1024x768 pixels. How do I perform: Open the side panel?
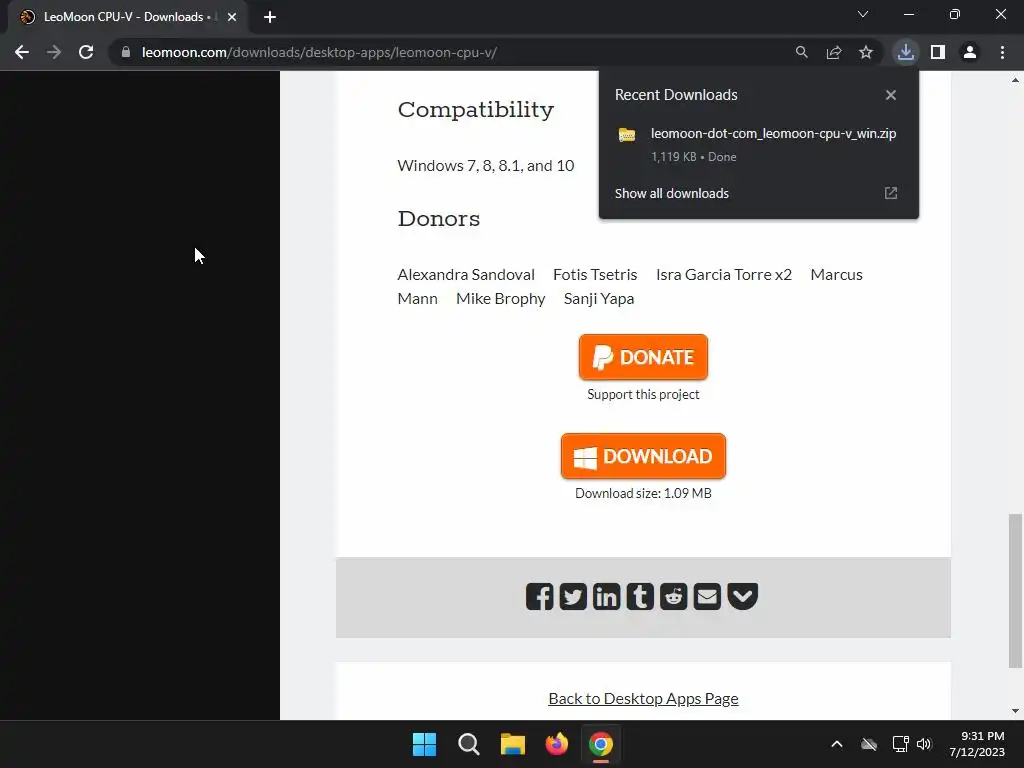(938, 52)
